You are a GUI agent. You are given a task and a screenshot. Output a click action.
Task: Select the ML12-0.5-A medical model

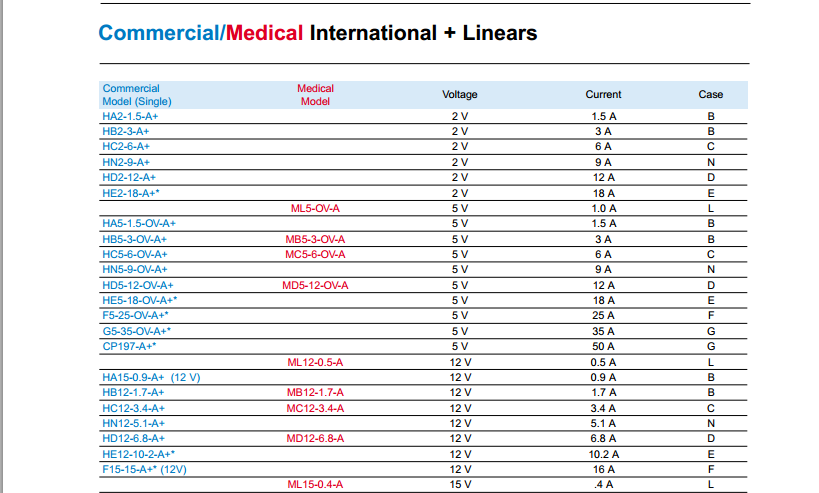click(315, 362)
